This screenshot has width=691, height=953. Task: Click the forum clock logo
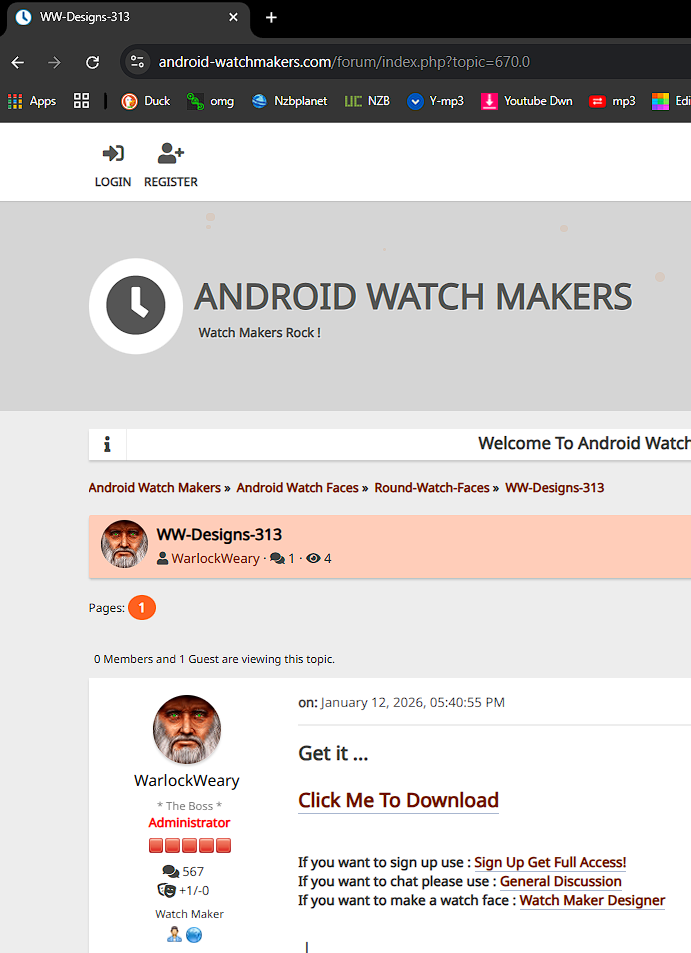click(x=136, y=306)
